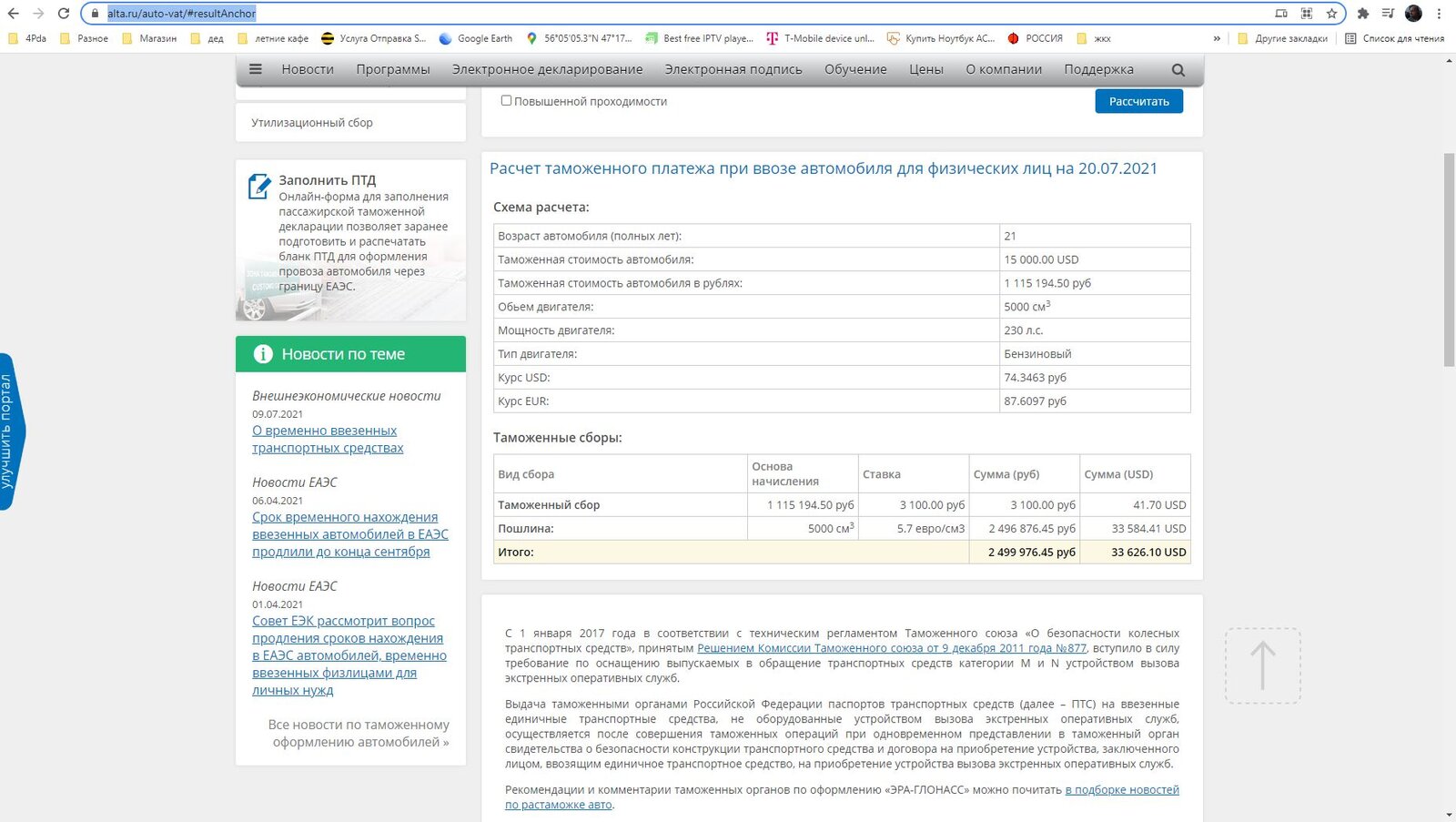Click the 'Утилизационный сбор' sidebar item
The image size is (1456, 822).
(x=312, y=123)
